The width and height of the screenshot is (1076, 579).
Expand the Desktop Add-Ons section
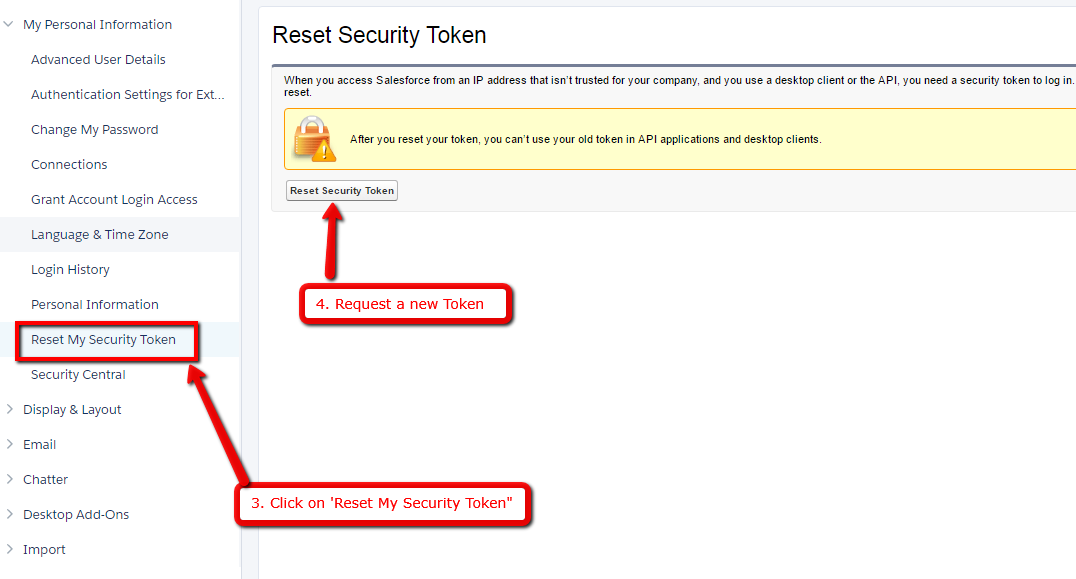tap(9, 514)
